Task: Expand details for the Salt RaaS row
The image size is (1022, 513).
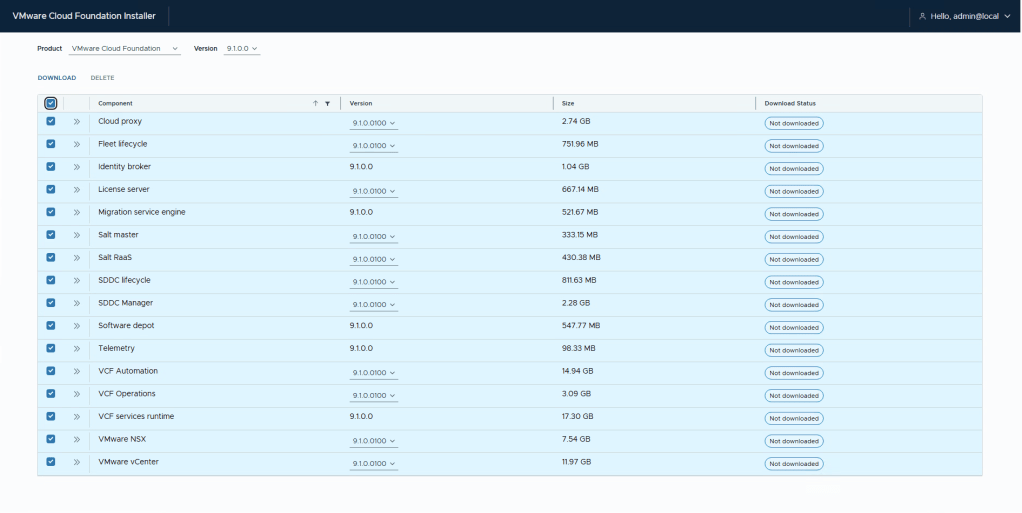Action: (76, 258)
